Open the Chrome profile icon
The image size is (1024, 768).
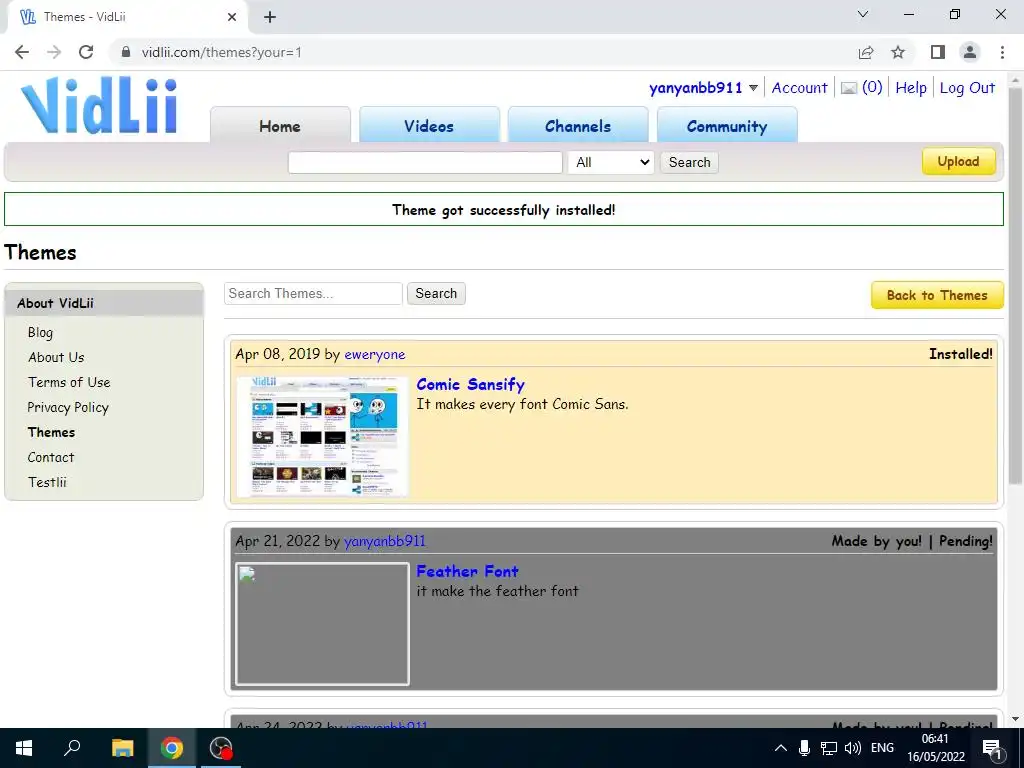(x=970, y=52)
